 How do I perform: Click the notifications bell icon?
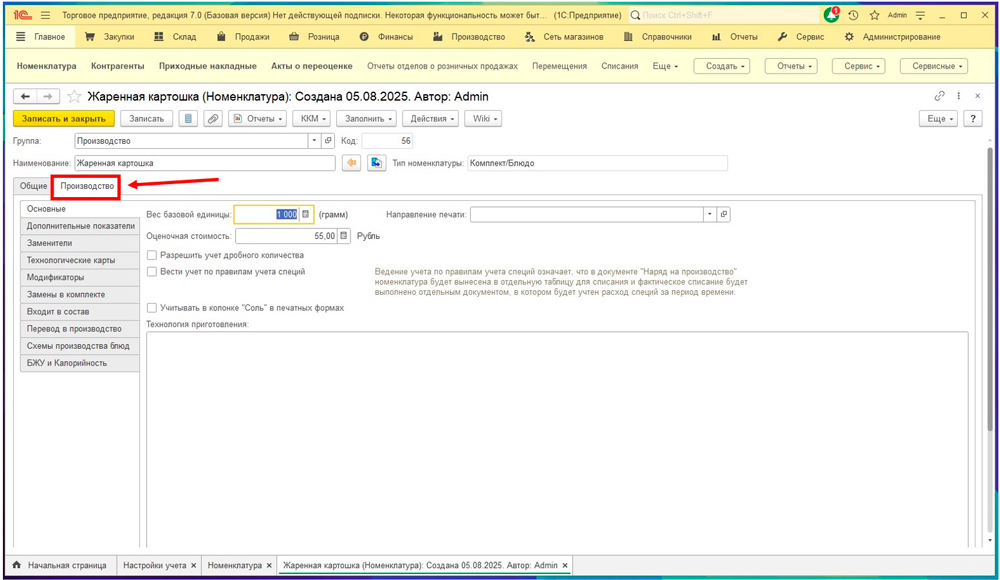pyautogui.click(x=832, y=15)
